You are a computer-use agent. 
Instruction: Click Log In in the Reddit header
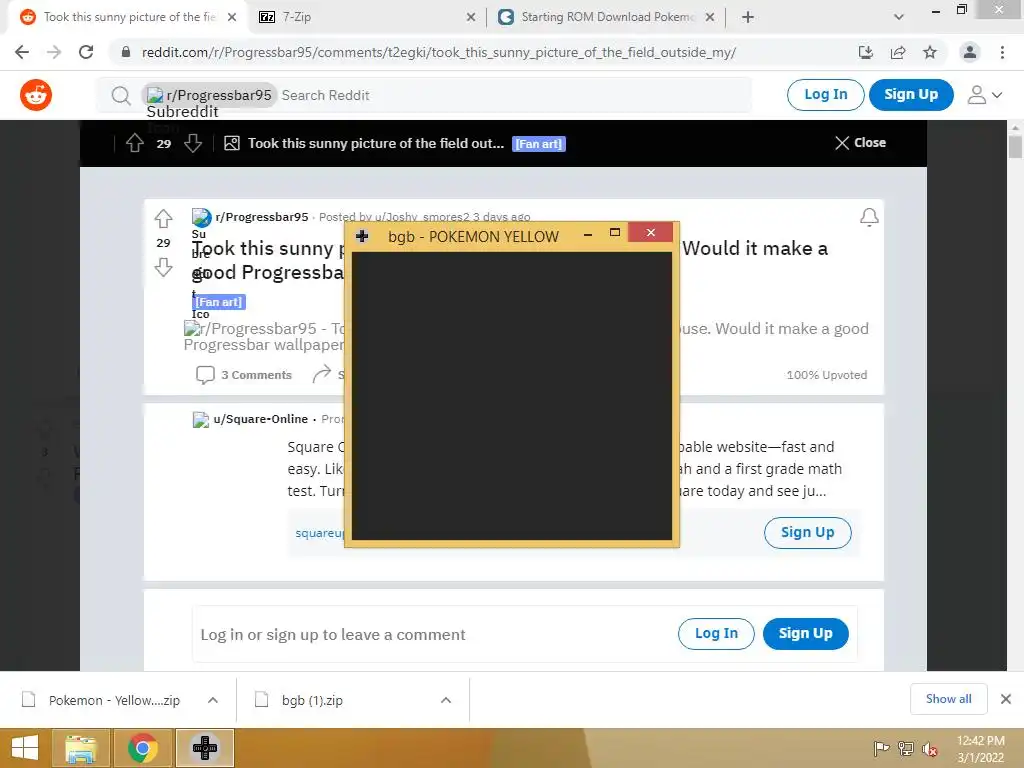point(825,95)
